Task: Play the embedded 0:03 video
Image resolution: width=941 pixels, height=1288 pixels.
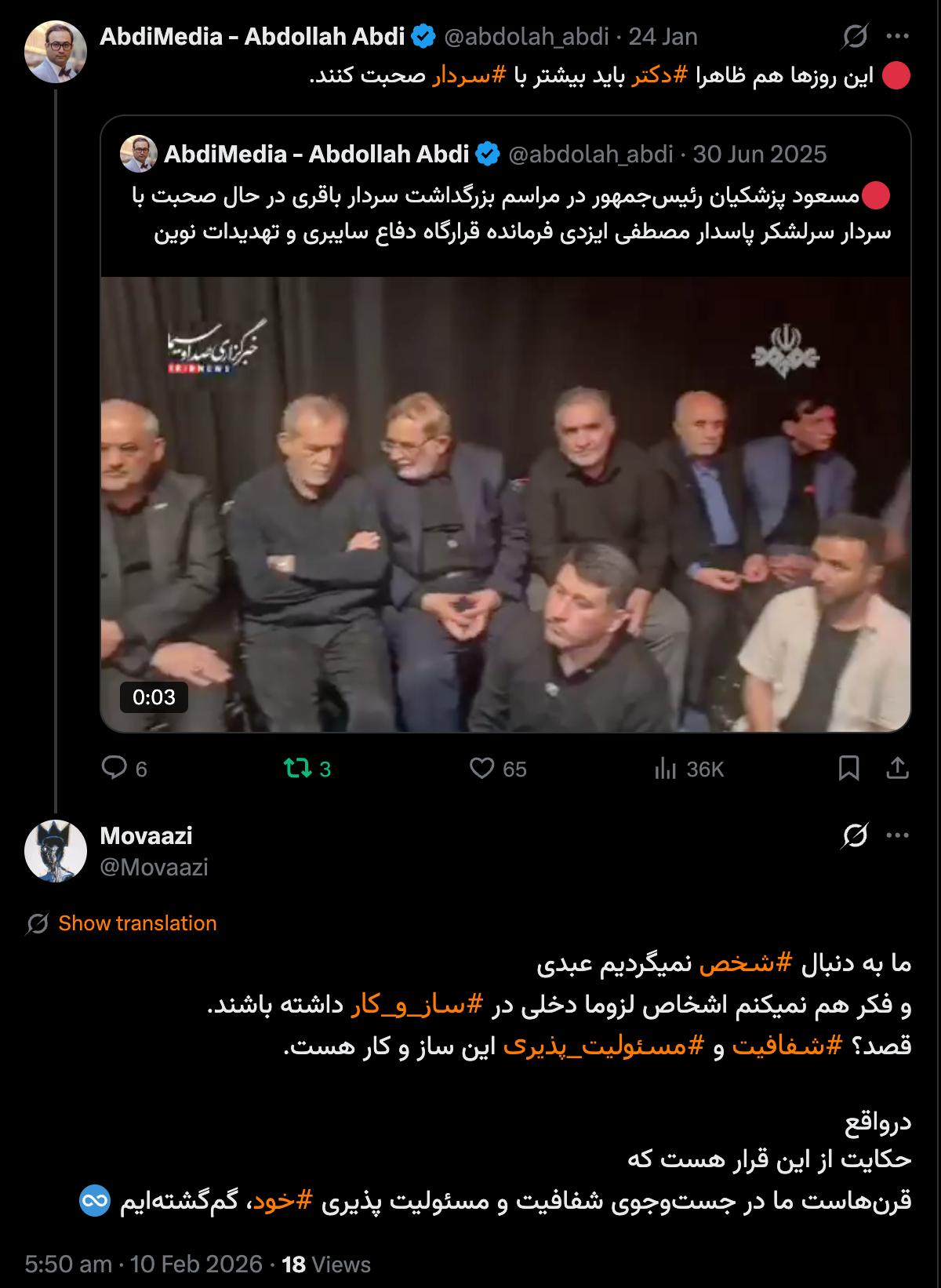Action: [x=506, y=504]
